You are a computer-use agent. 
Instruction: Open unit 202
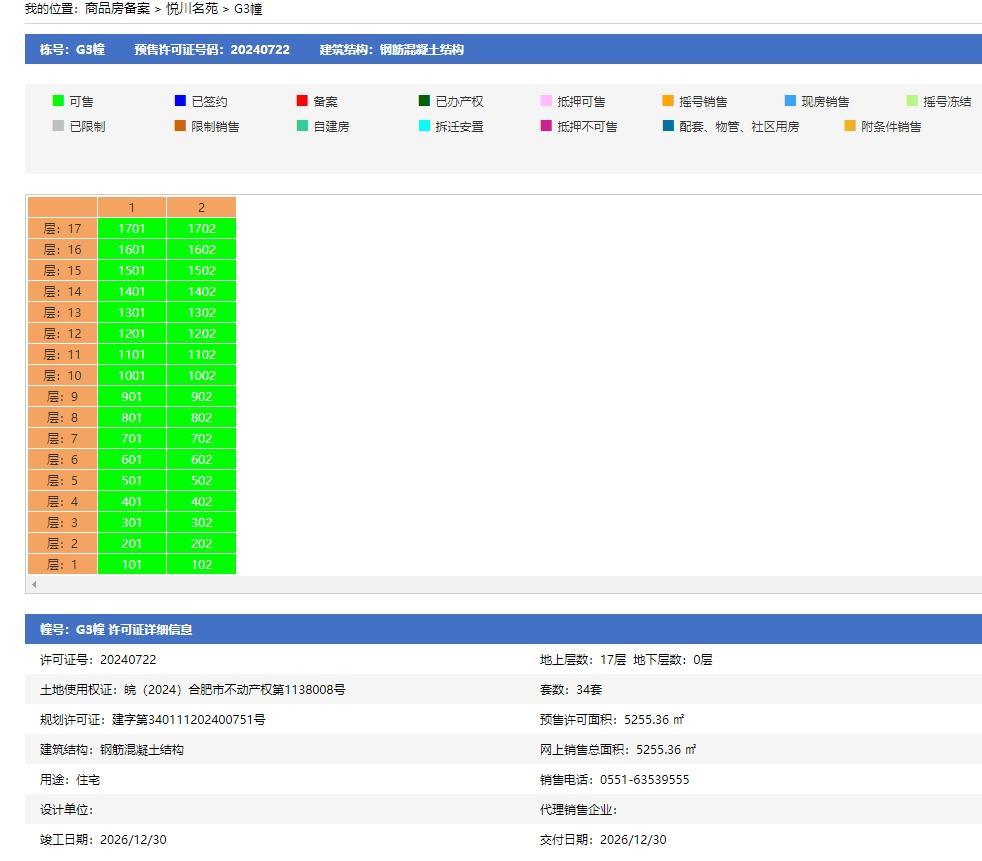(202, 543)
